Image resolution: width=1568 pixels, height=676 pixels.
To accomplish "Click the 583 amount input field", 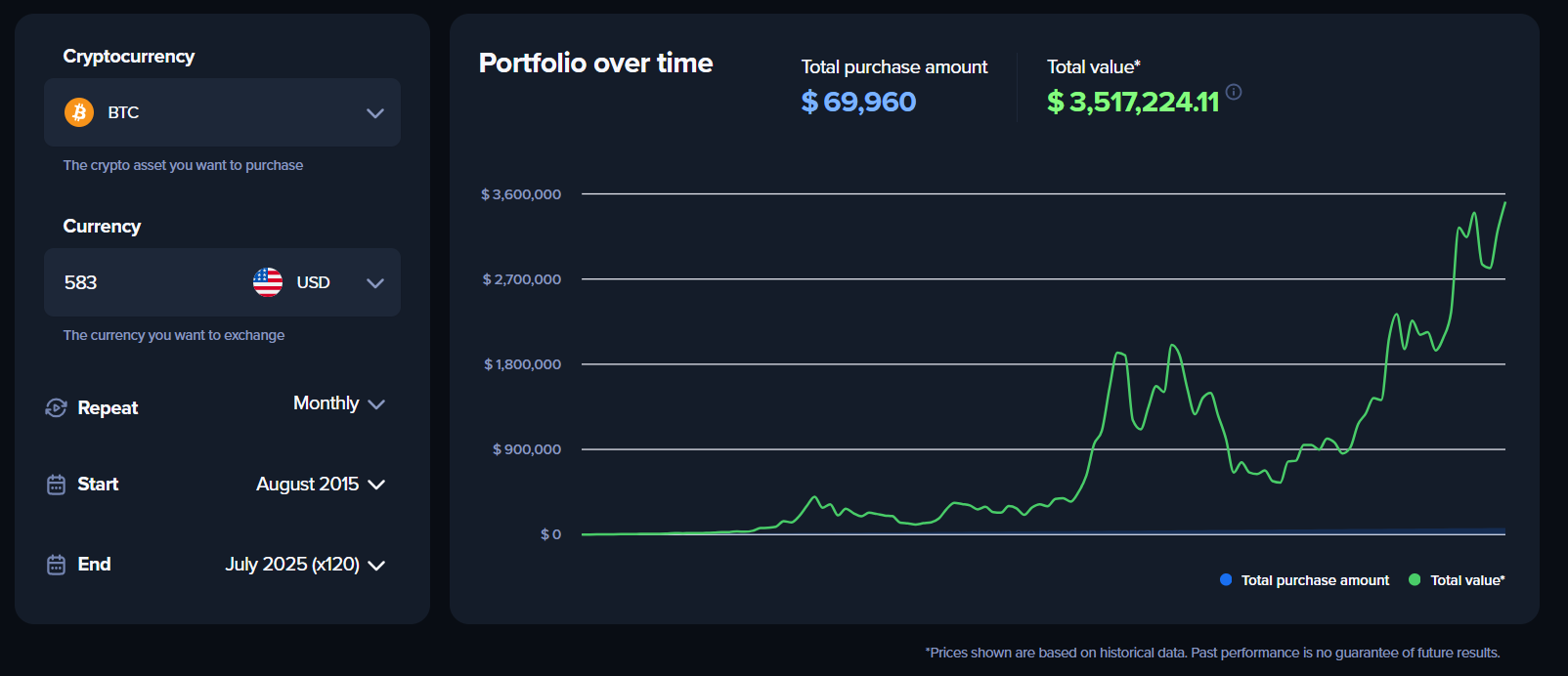I will click(x=137, y=282).
